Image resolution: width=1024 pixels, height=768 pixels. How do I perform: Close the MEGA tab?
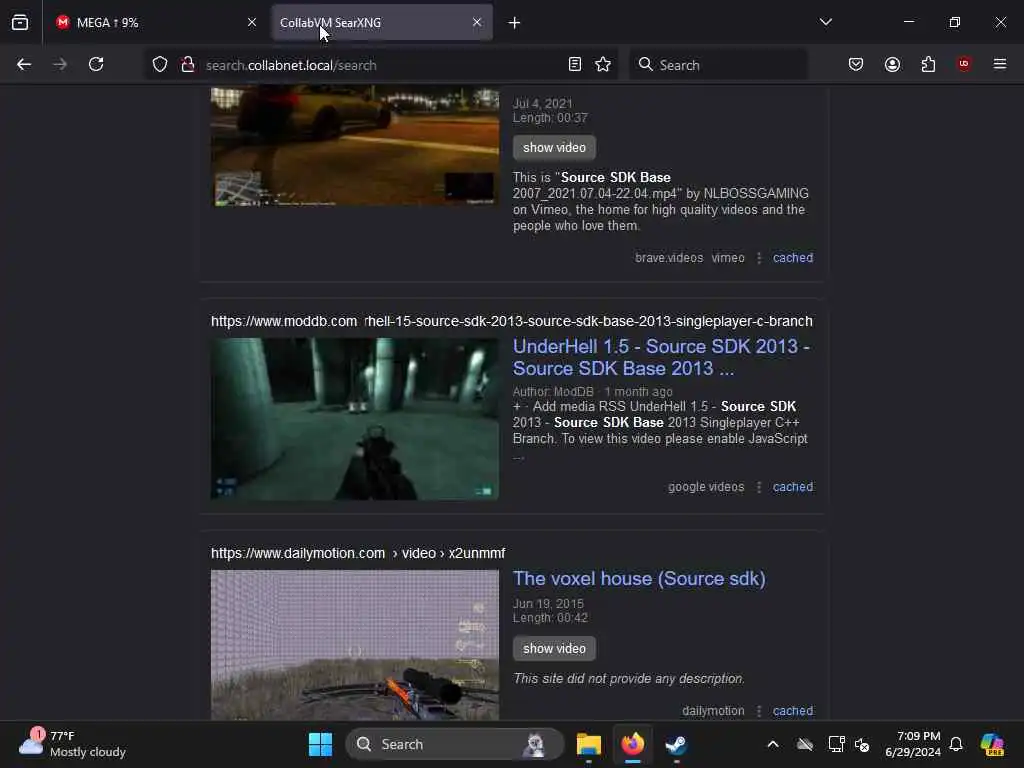[251, 22]
